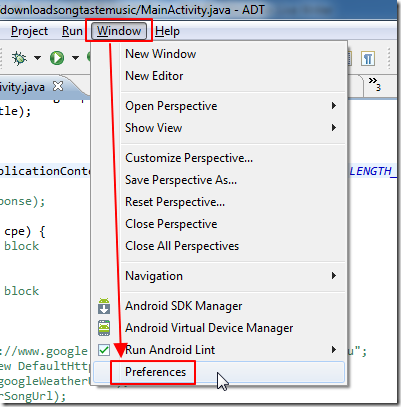Select Close Perspective entry
Screen dimensions: 401x407
[219, 224]
